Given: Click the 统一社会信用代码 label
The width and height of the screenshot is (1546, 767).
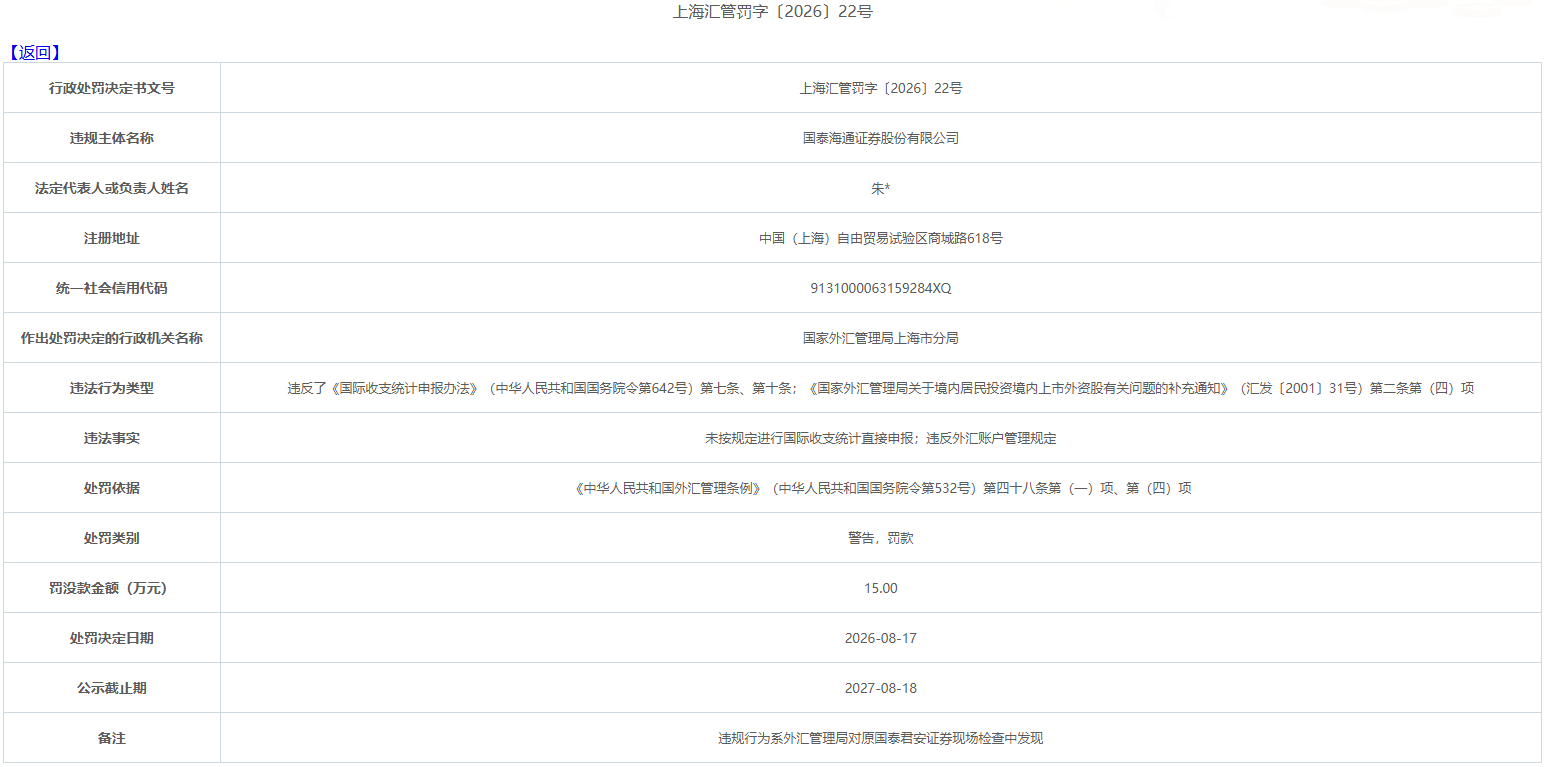Looking at the screenshot, I should pyautogui.click(x=112, y=288).
